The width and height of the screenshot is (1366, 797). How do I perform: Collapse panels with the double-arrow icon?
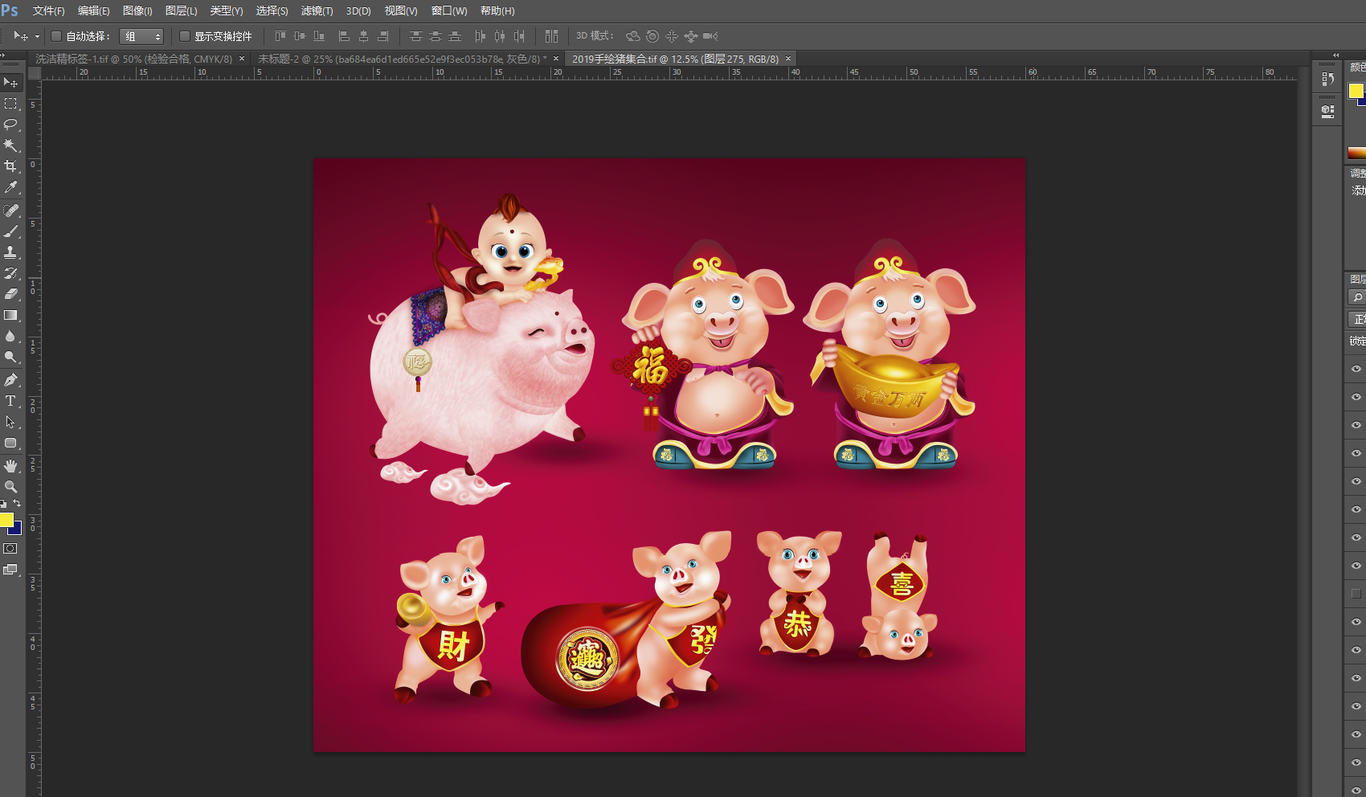tap(1336, 56)
